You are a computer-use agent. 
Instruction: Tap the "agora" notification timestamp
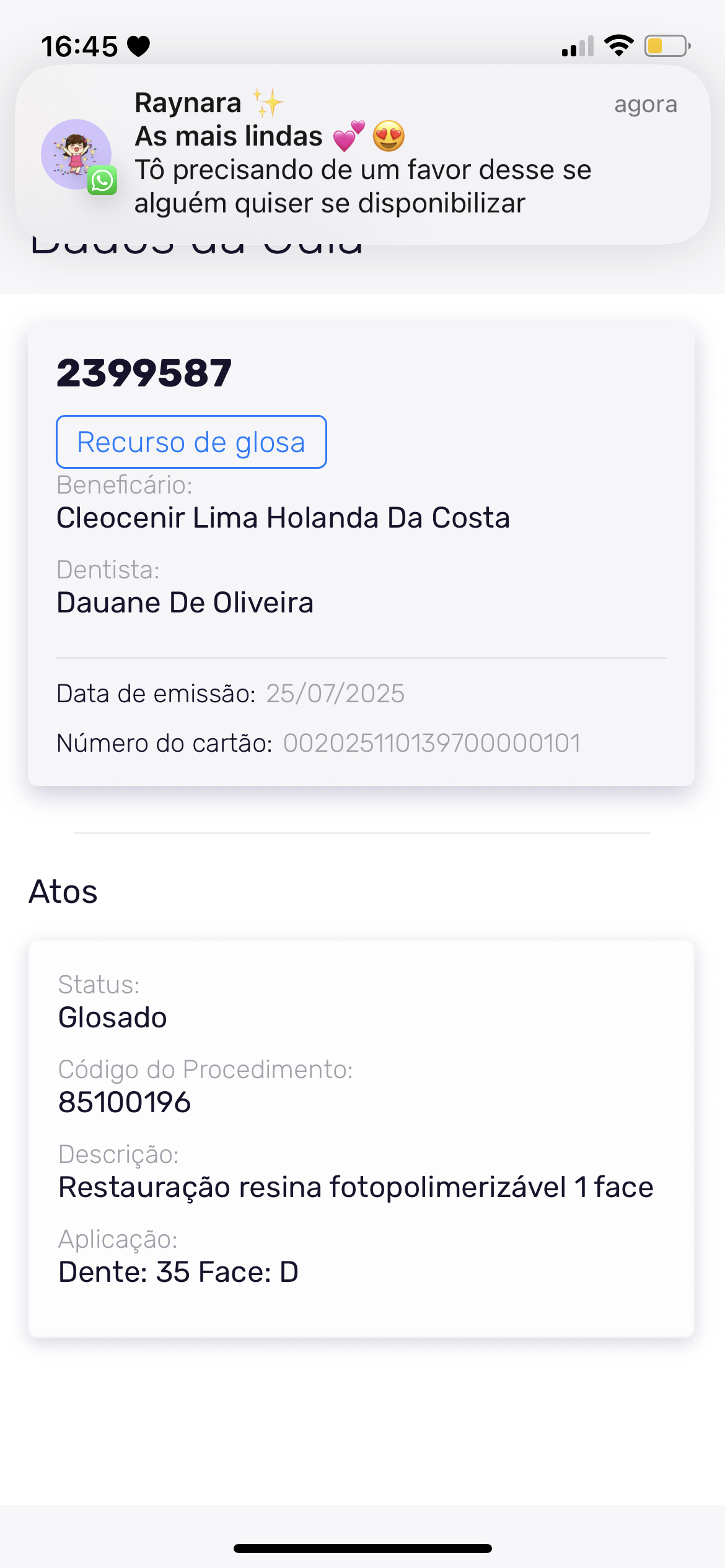coord(645,104)
